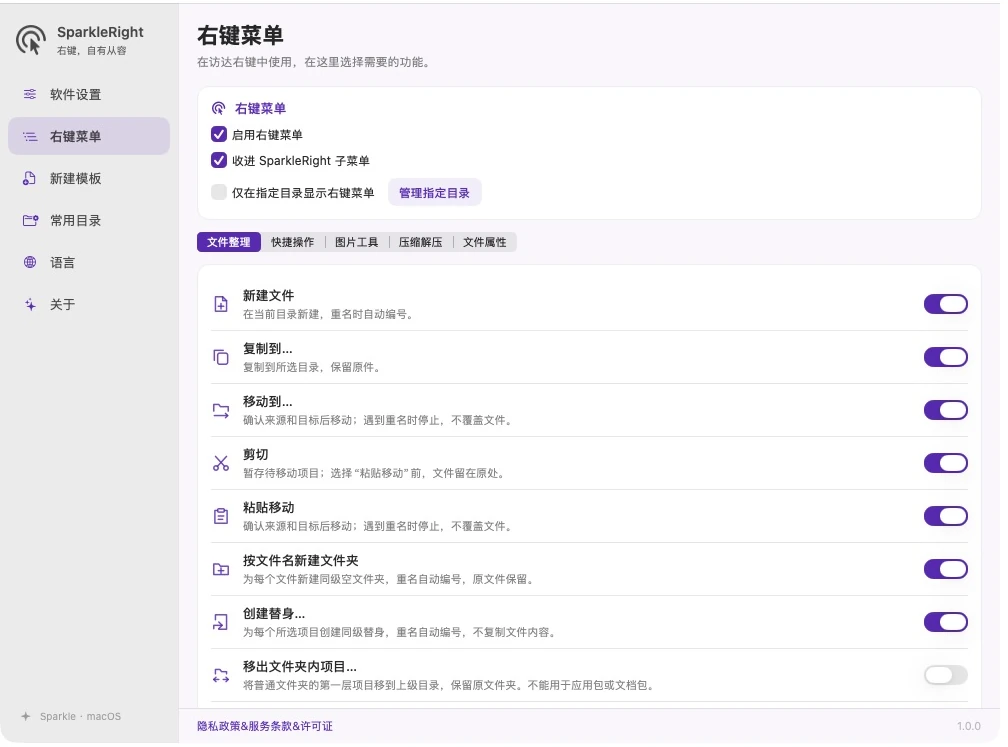Click the 粘贴移动 clipboard icon
Screen dimensions: 1008x747
[220, 516]
